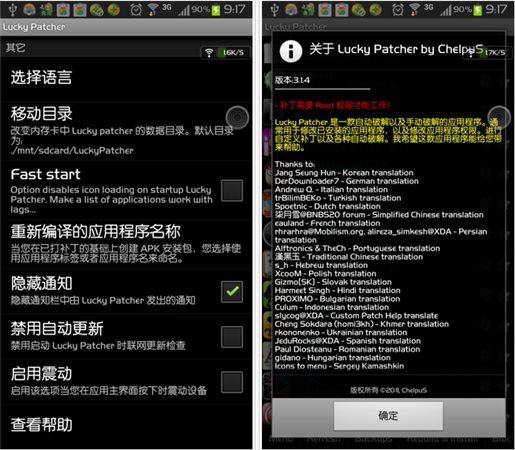Tap 'JeduRocks@XDA - Spanish translation' line

click(348, 341)
